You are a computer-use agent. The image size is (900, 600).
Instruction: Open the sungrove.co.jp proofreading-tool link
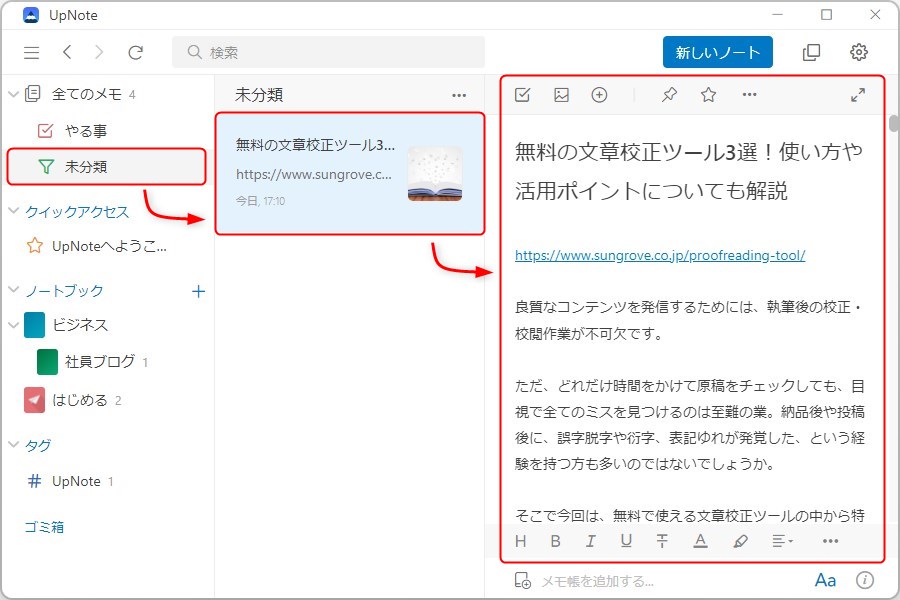(x=660, y=256)
